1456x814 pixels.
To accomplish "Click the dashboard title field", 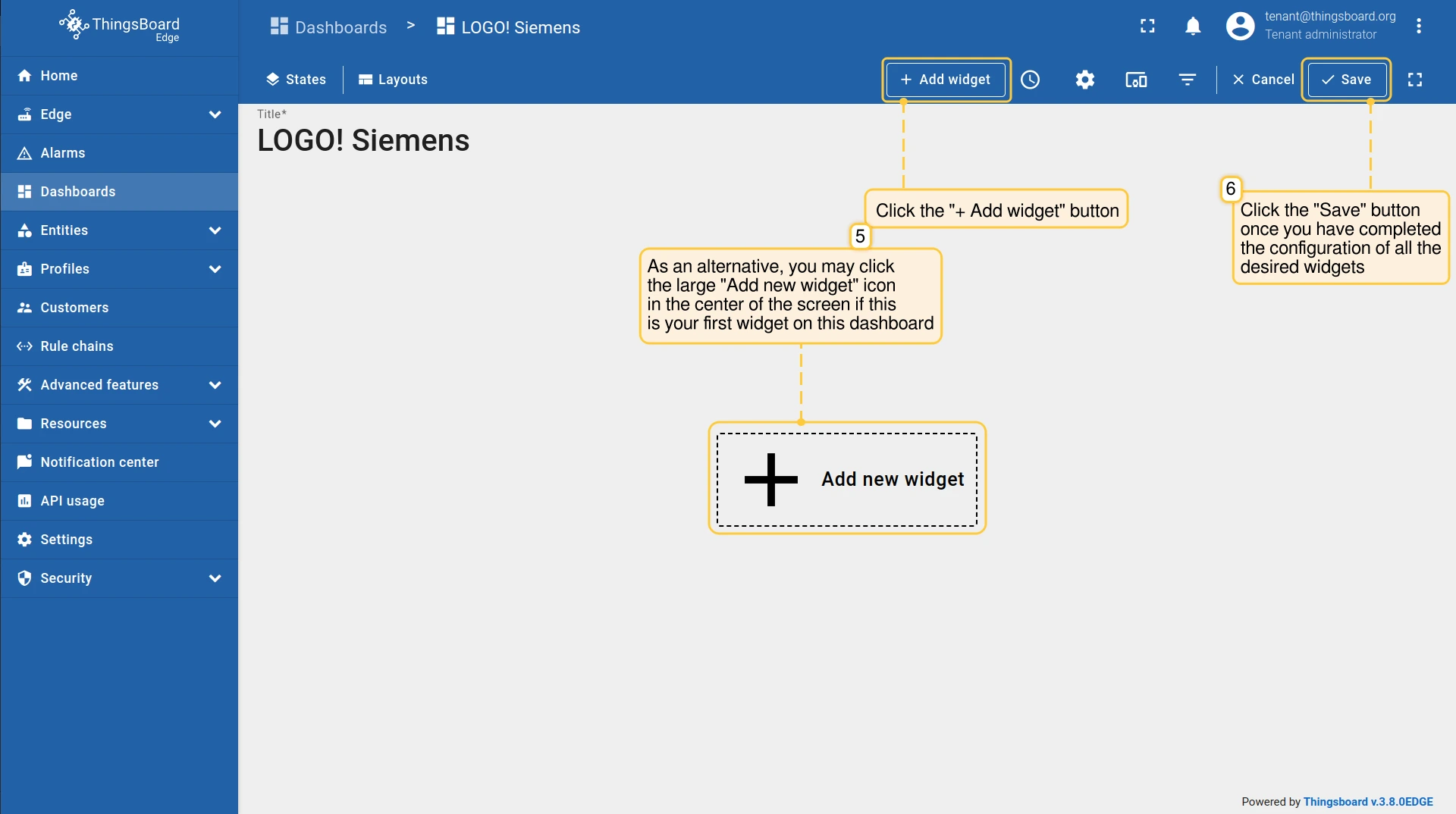I will (x=363, y=141).
